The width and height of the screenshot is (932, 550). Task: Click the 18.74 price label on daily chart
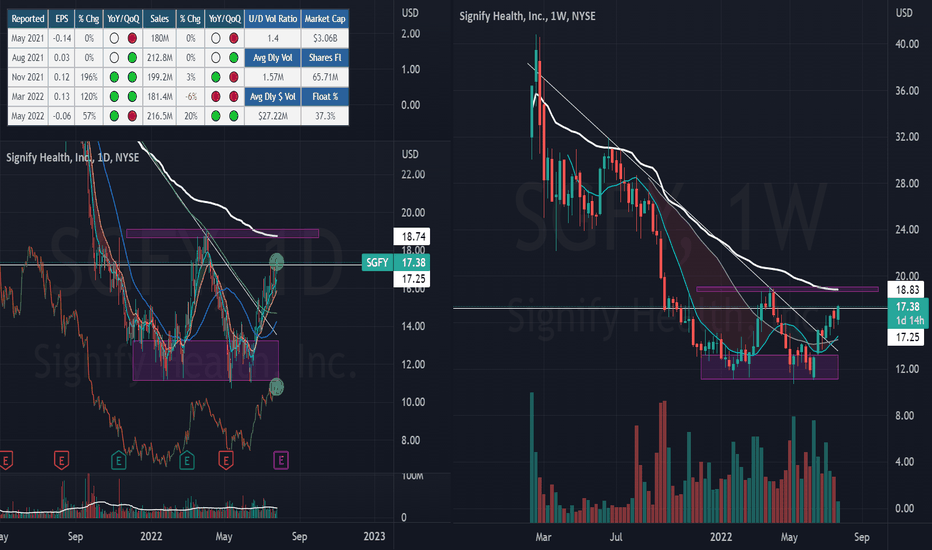411,237
